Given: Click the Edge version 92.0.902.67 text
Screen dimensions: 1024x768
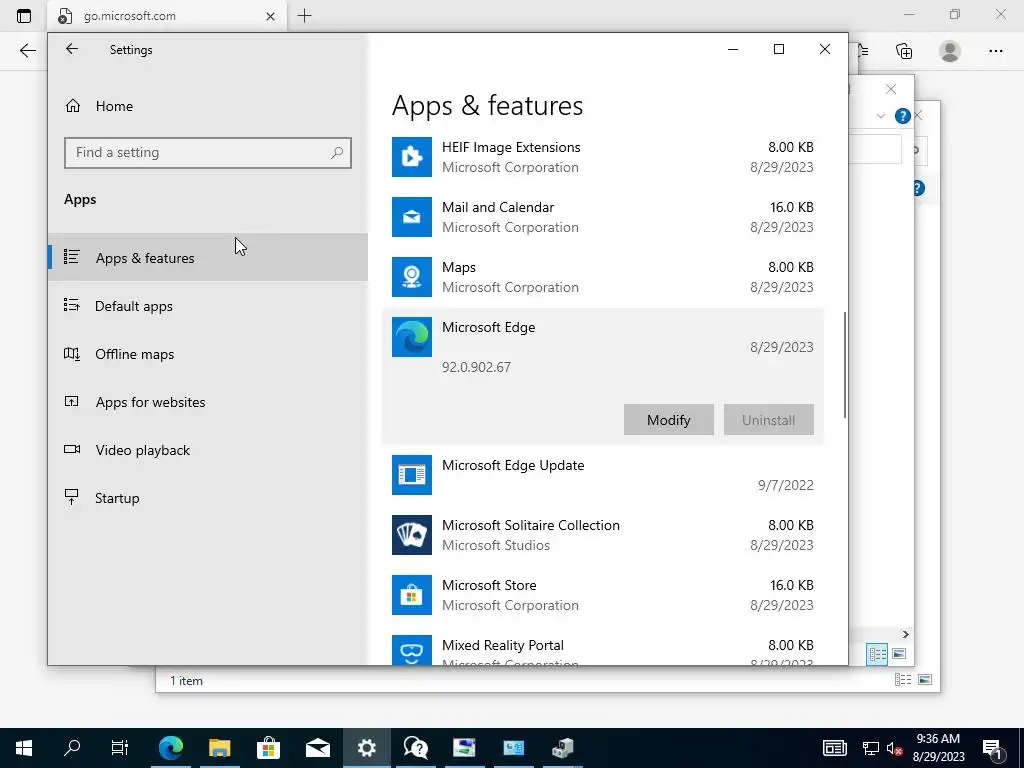Looking at the screenshot, I should tap(476, 367).
